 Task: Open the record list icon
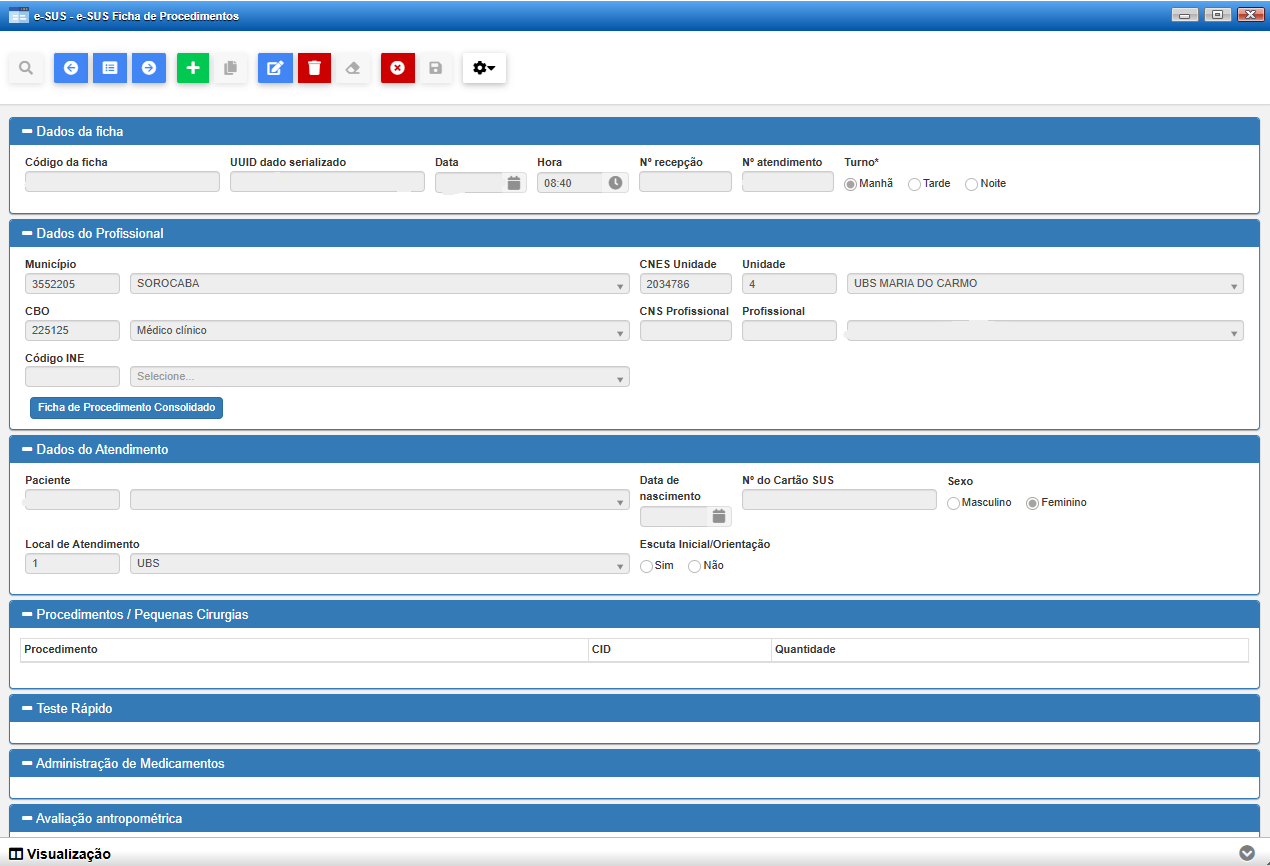coord(110,68)
